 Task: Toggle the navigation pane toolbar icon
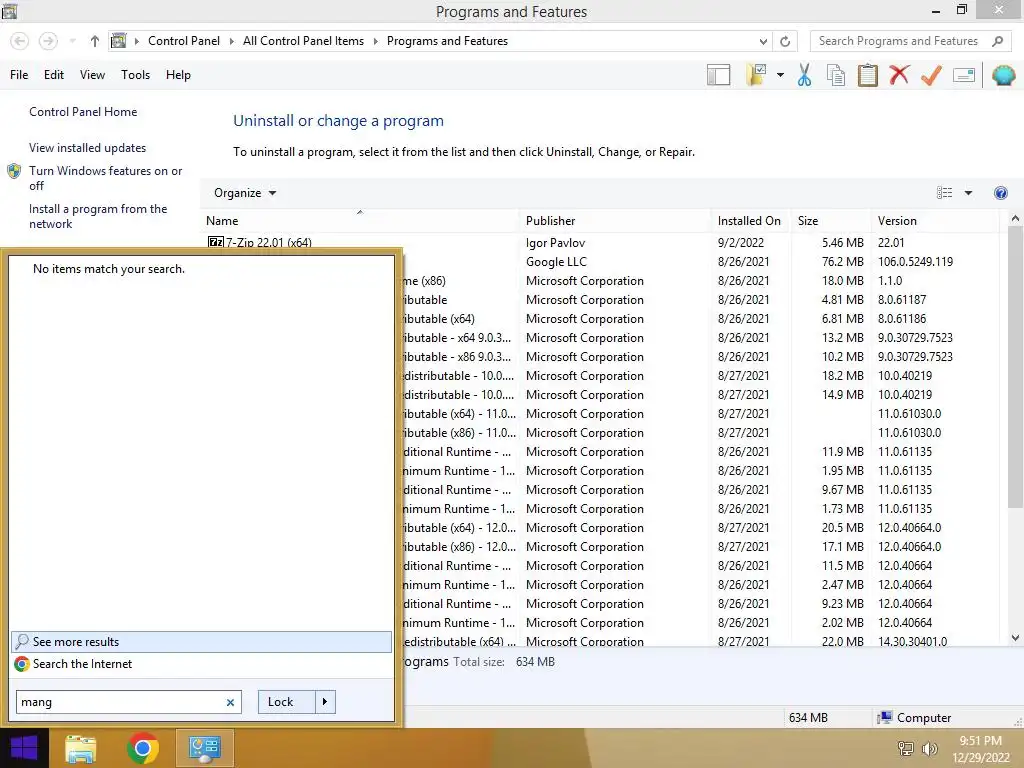point(718,75)
